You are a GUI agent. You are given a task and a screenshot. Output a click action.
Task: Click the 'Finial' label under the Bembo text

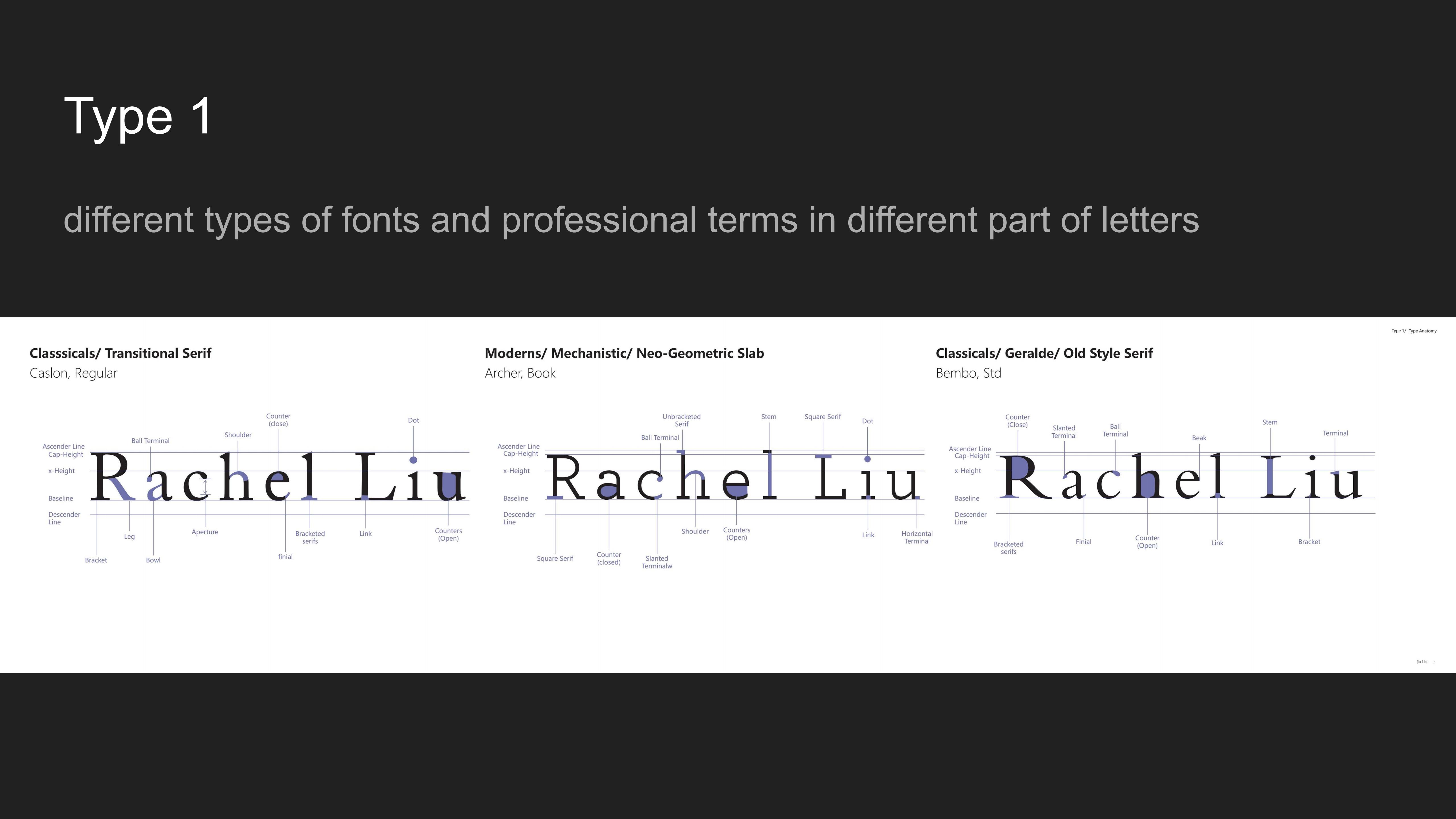tap(1083, 542)
